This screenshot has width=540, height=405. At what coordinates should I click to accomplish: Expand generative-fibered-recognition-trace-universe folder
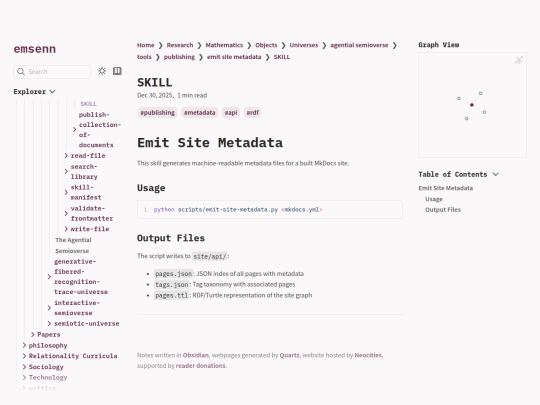pos(49,277)
